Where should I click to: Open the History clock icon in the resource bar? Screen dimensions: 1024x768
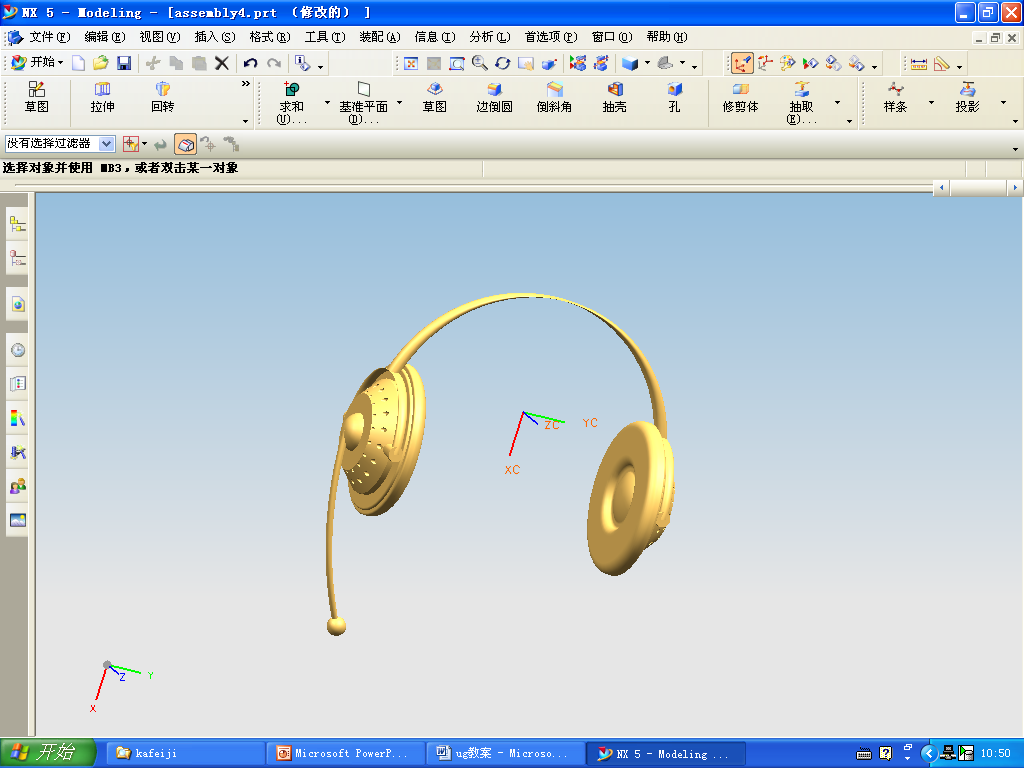17,350
